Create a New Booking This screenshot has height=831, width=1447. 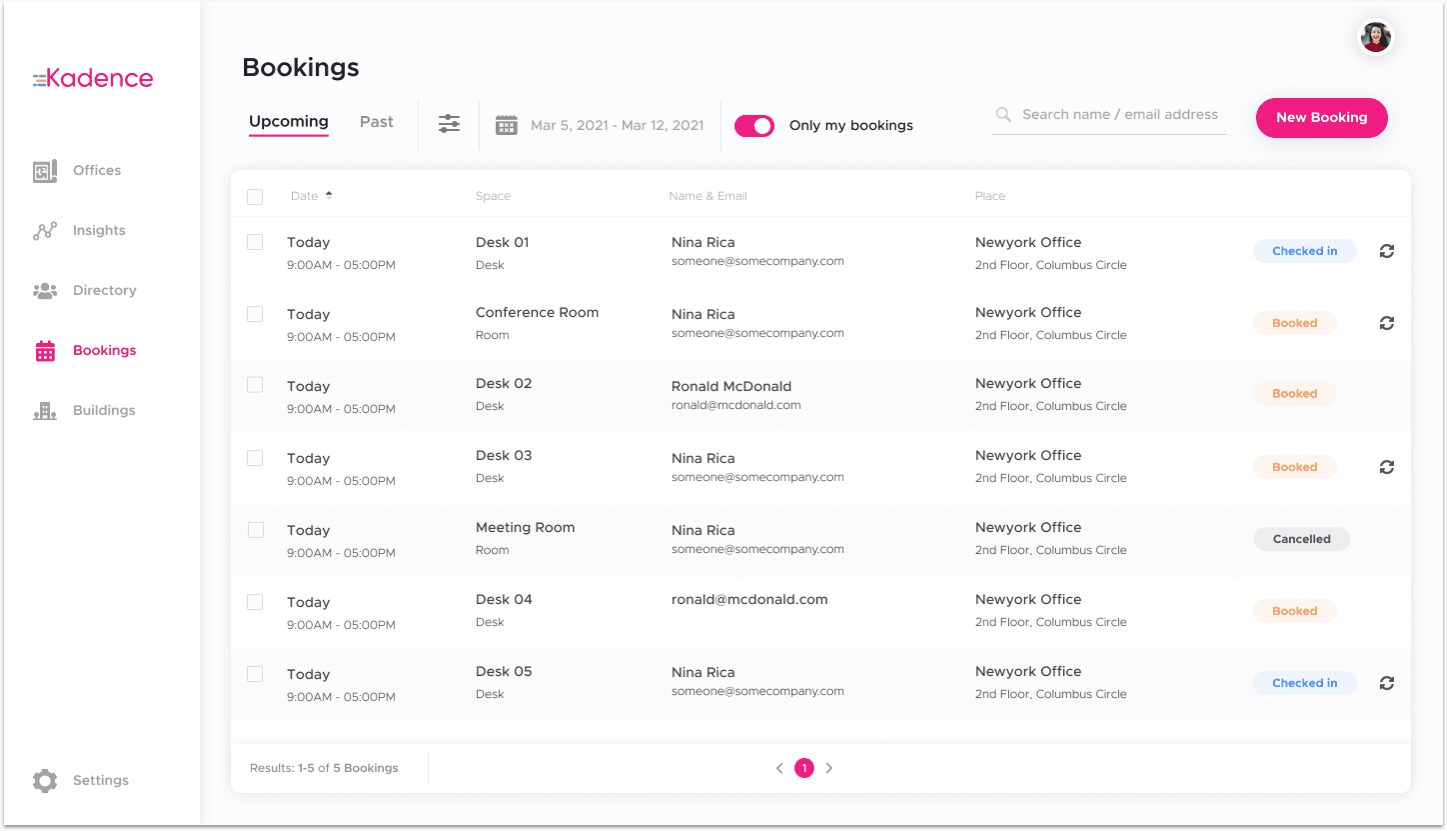(1321, 117)
